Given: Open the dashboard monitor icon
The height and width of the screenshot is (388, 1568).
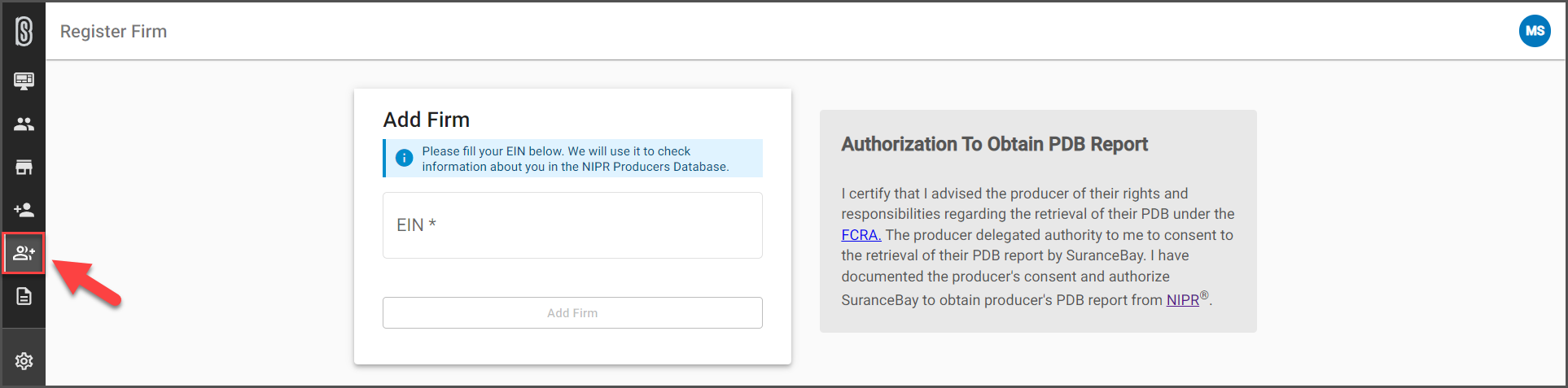Looking at the screenshot, I should [x=24, y=81].
